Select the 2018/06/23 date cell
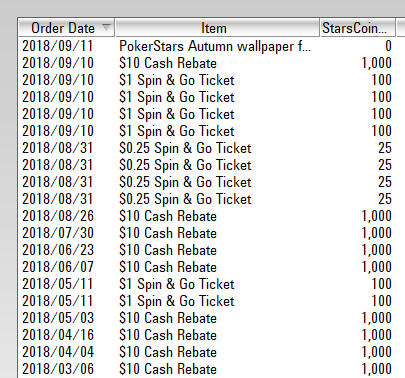405x378 pixels. click(x=58, y=250)
